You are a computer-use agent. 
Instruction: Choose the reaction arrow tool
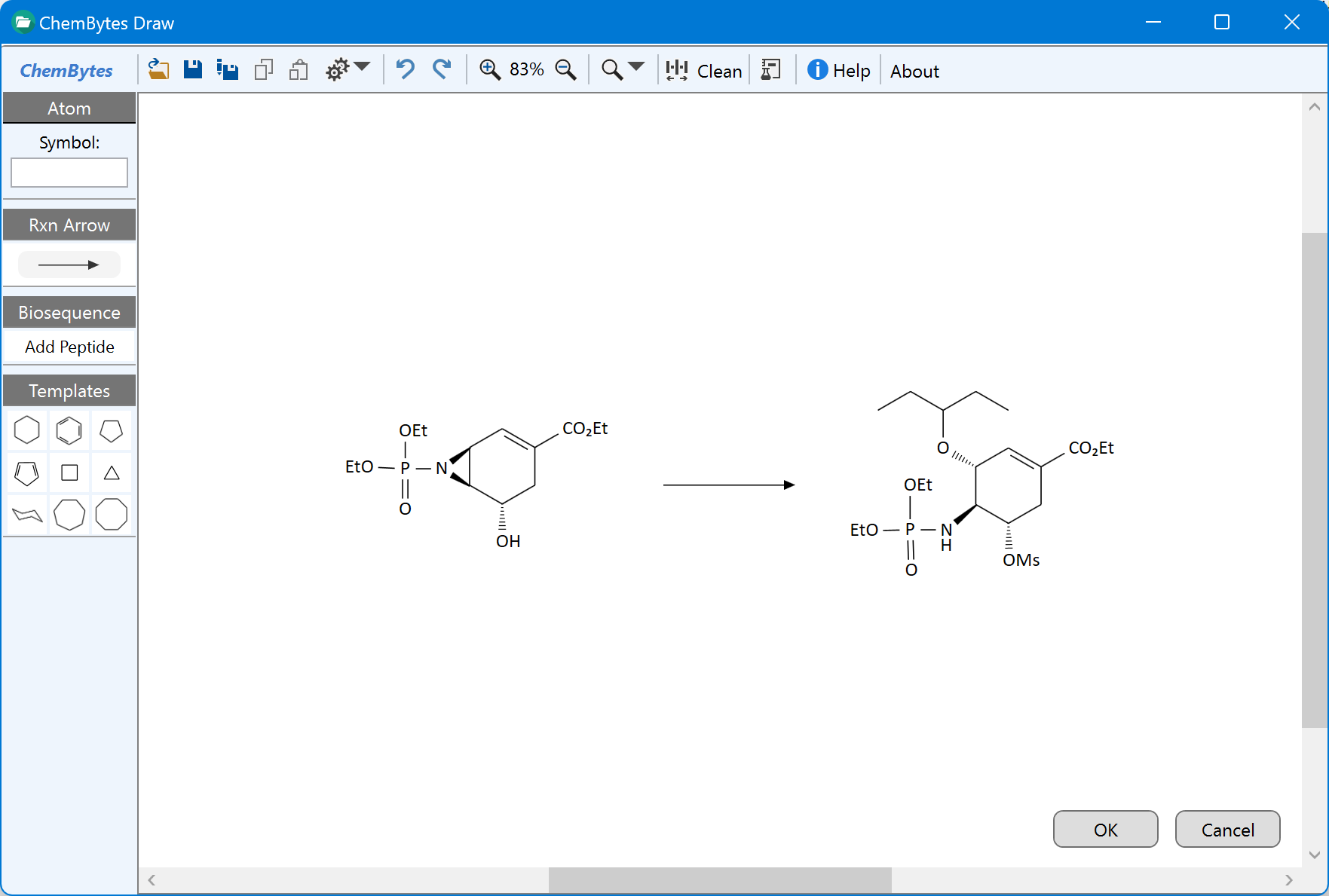[x=69, y=265]
